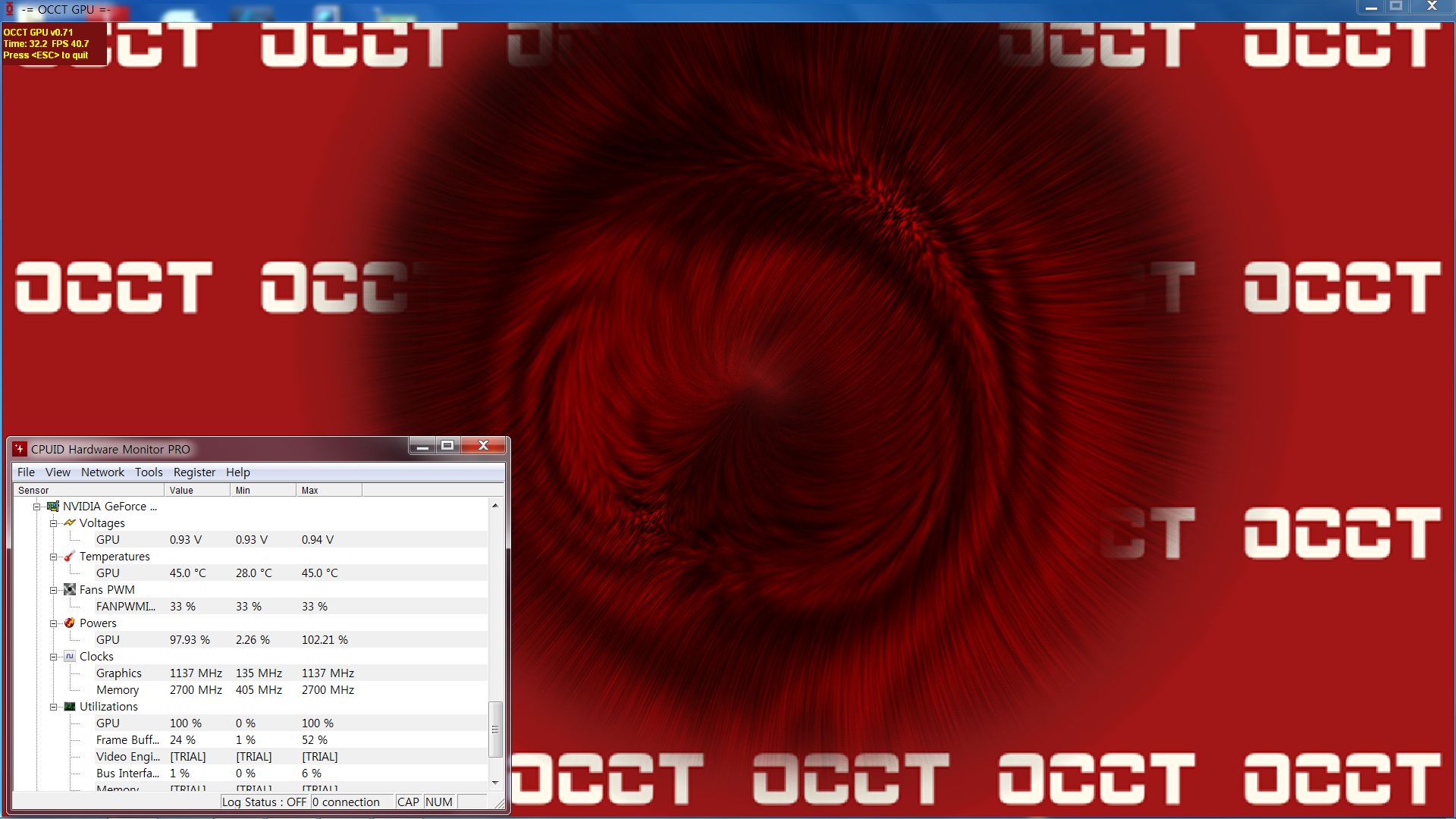The width and height of the screenshot is (1456, 819).
Task: Click the scrollbar down arrow in sensor list
Action: (x=495, y=783)
